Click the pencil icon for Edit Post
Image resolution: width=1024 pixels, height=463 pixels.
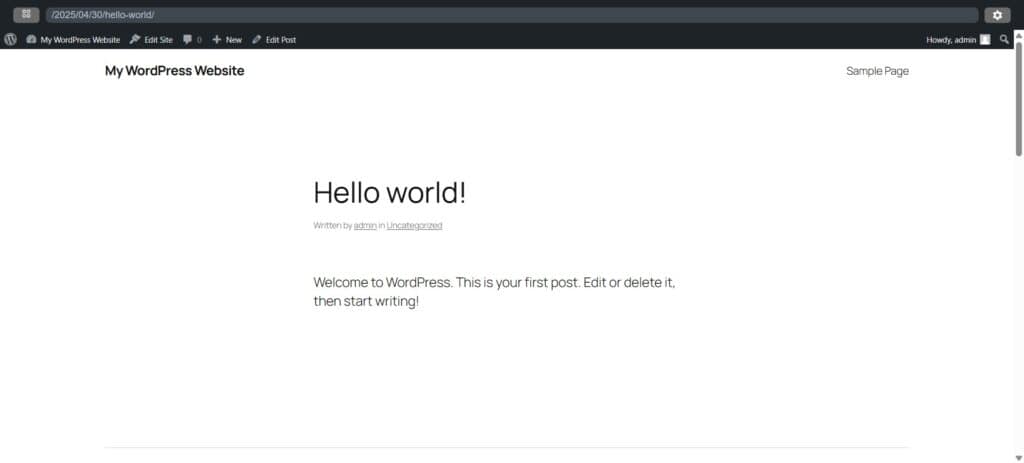tap(257, 39)
